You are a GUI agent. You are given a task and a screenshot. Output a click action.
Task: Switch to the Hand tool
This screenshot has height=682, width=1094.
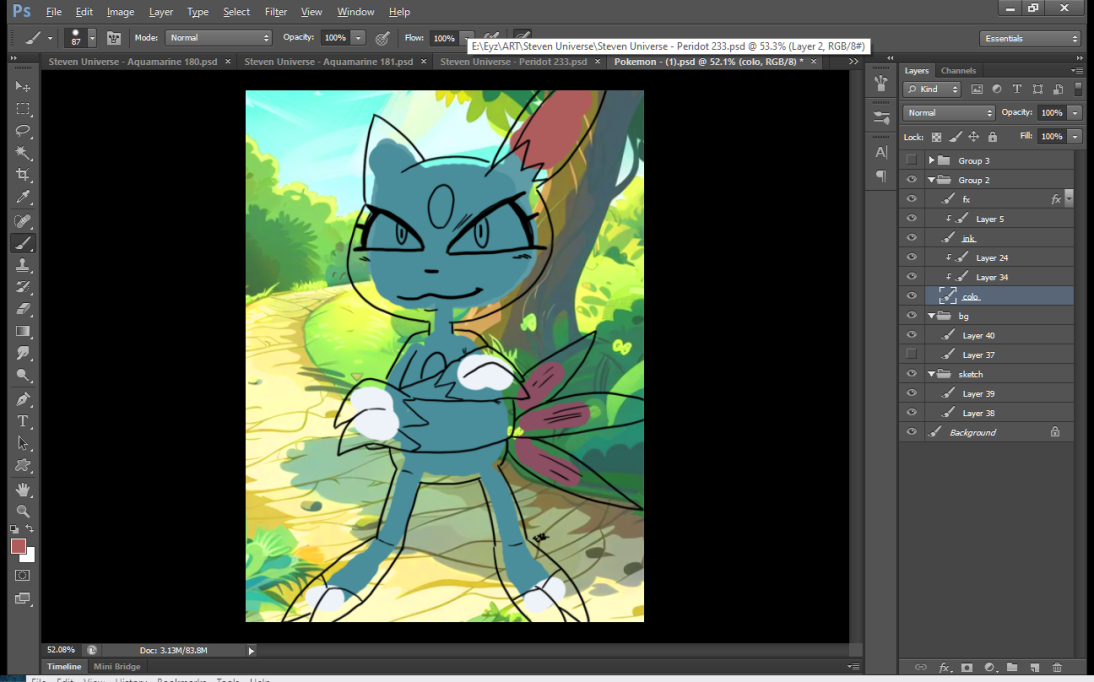coord(23,489)
